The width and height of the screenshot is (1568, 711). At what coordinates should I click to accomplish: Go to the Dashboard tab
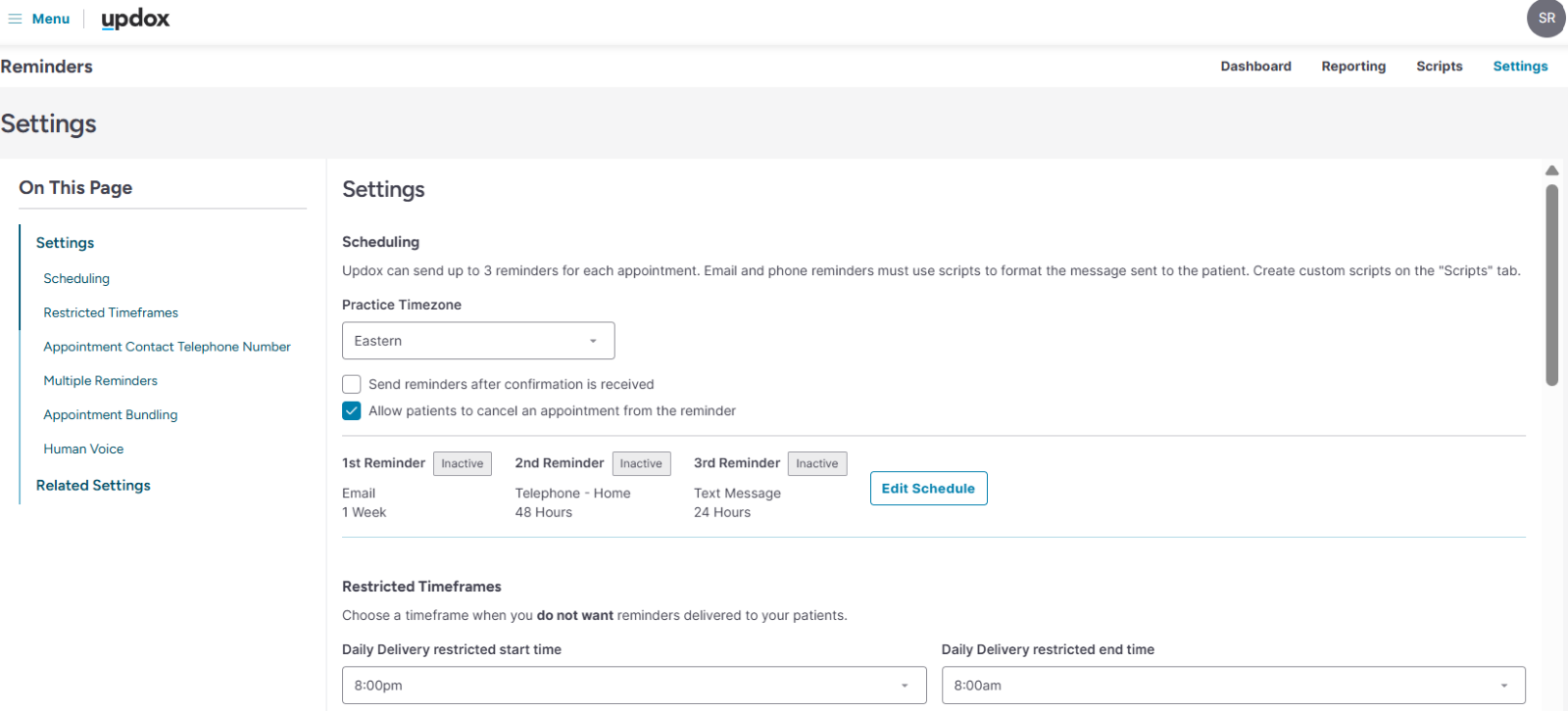click(1255, 67)
